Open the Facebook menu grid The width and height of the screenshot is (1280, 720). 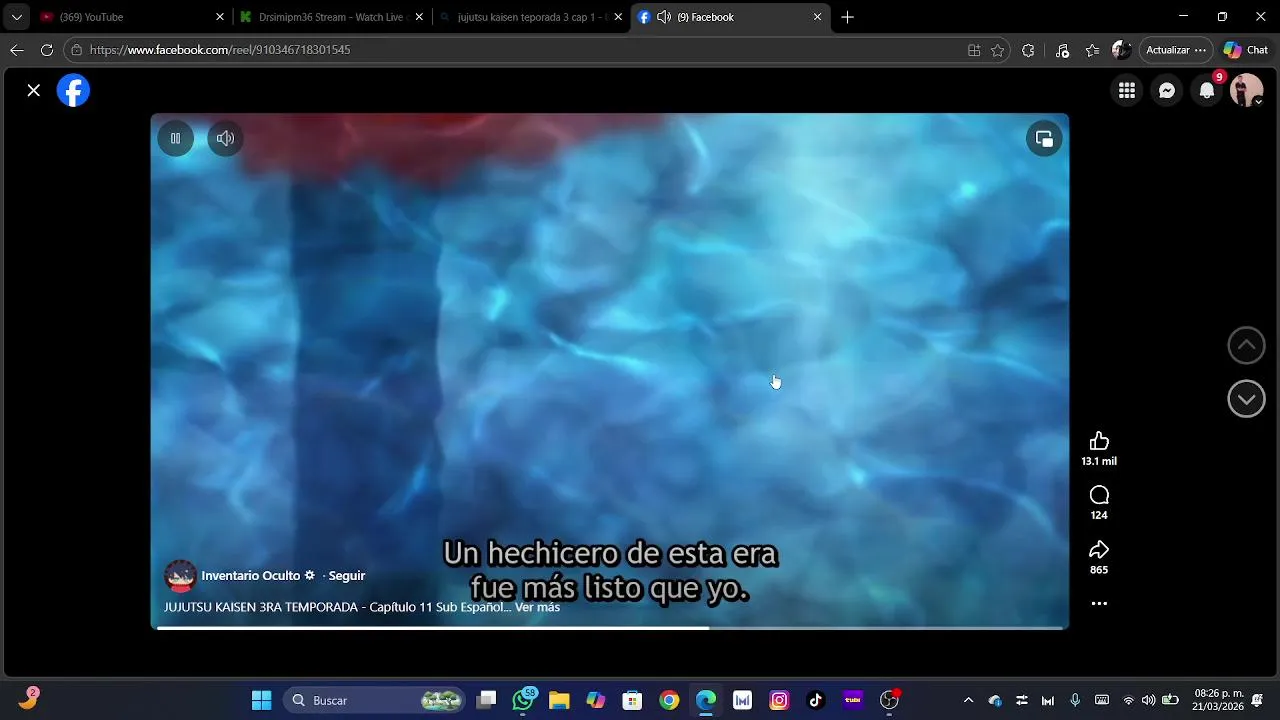coord(1127,90)
